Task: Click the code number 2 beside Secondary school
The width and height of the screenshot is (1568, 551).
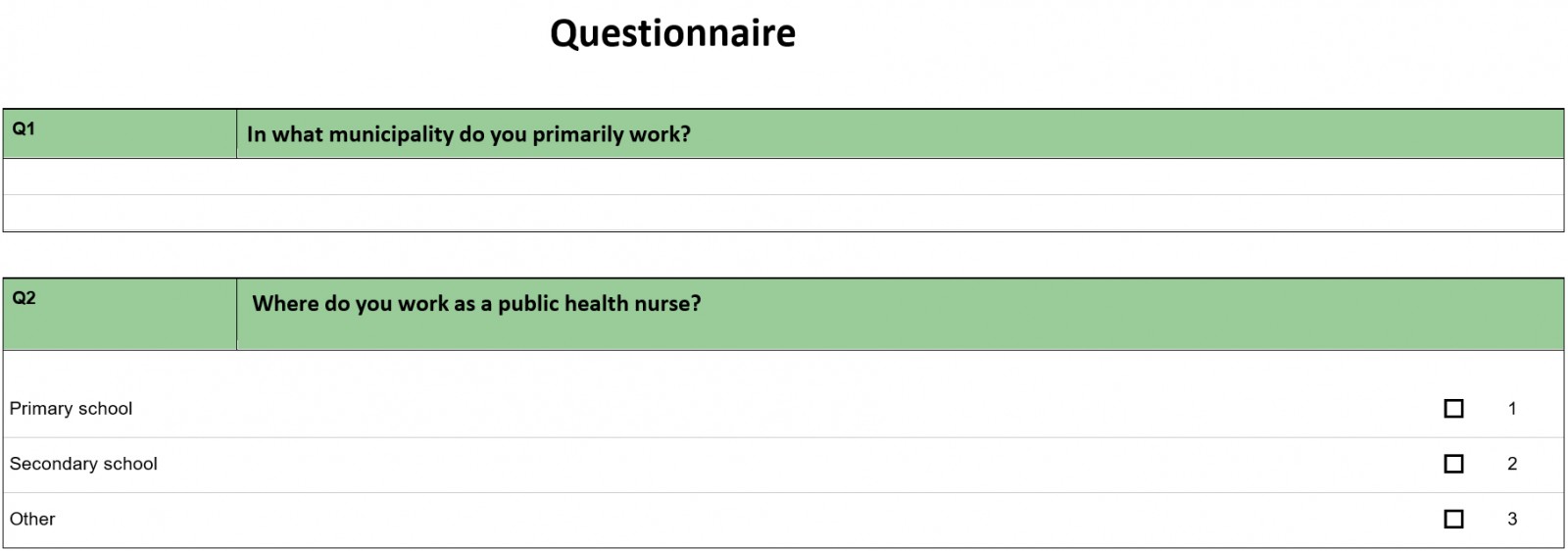Action: pyautogui.click(x=1512, y=464)
